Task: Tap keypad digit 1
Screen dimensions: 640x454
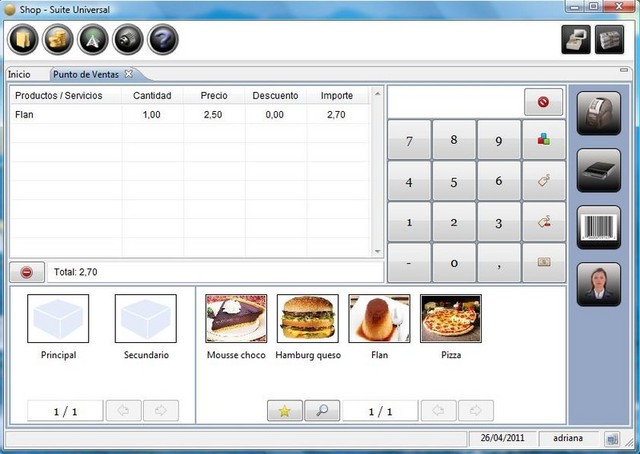Action: (x=409, y=222)
